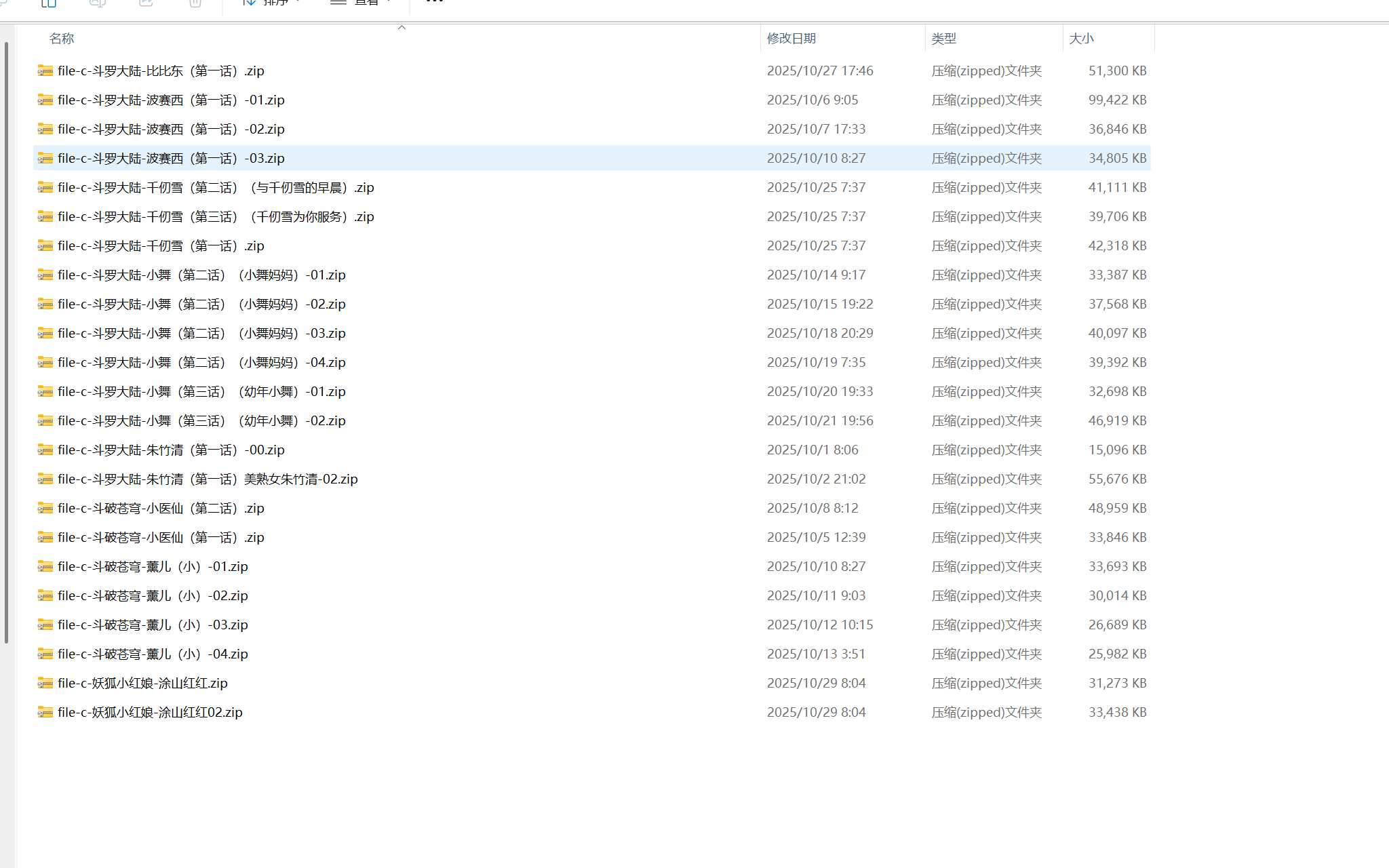
Task: Click zip icon of 千仞雪（第一话）.zip
Action: click(45, 245)
